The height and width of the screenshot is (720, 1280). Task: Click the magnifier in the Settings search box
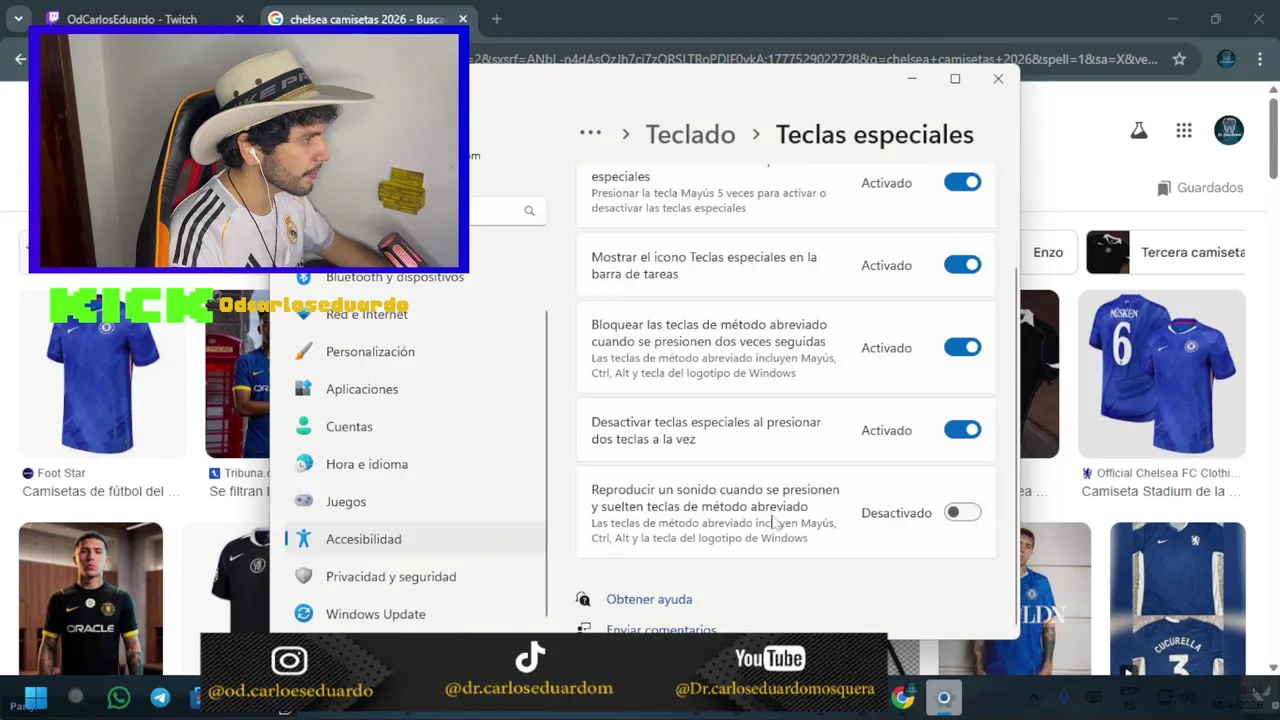click(x=529, y=210)
